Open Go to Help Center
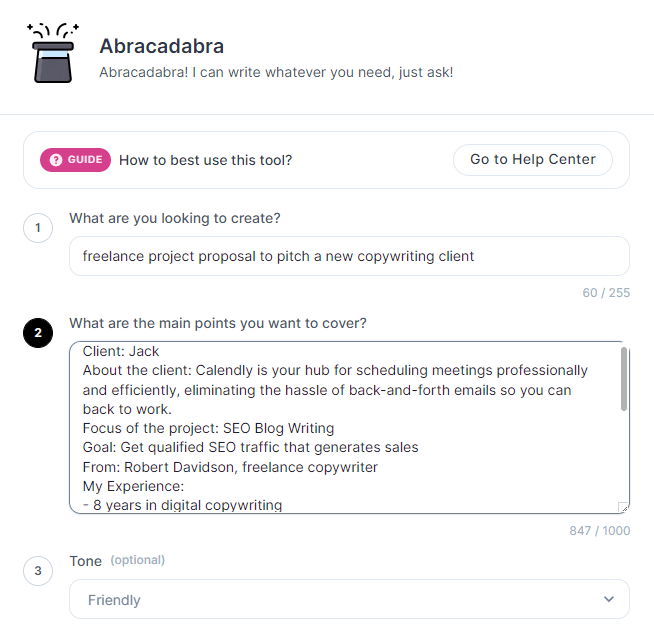 click(x=533, y=160)
